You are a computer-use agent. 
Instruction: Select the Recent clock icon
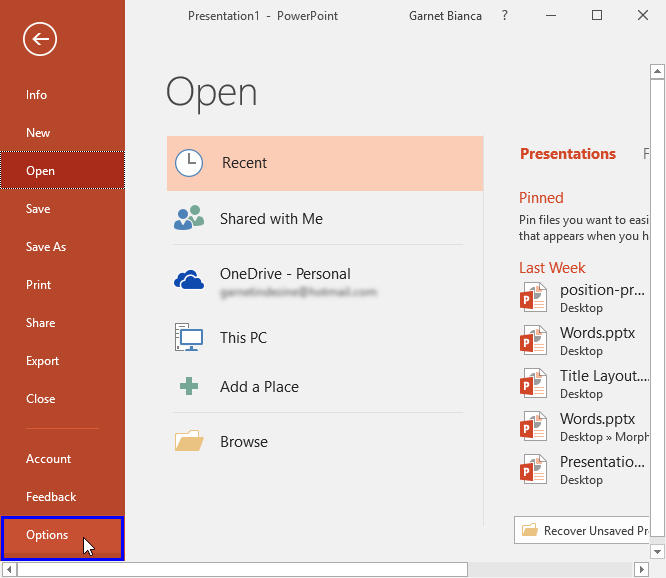coord(189,163)
